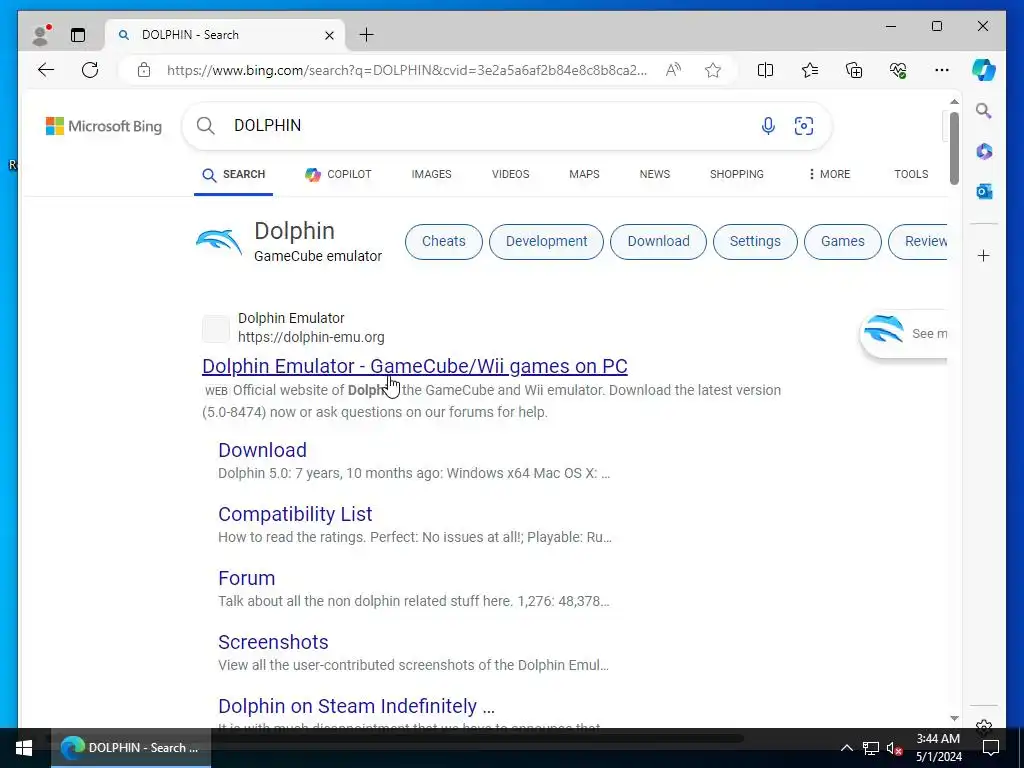The height and width of the screenshot is (768, 1024).
Task: Open split screen view
Action: point(765,70)
